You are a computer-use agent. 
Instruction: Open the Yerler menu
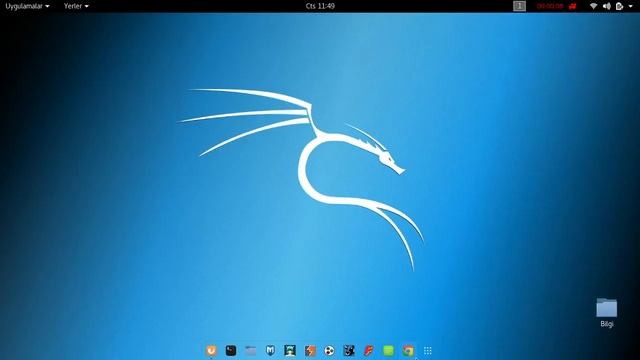[76, 6]
